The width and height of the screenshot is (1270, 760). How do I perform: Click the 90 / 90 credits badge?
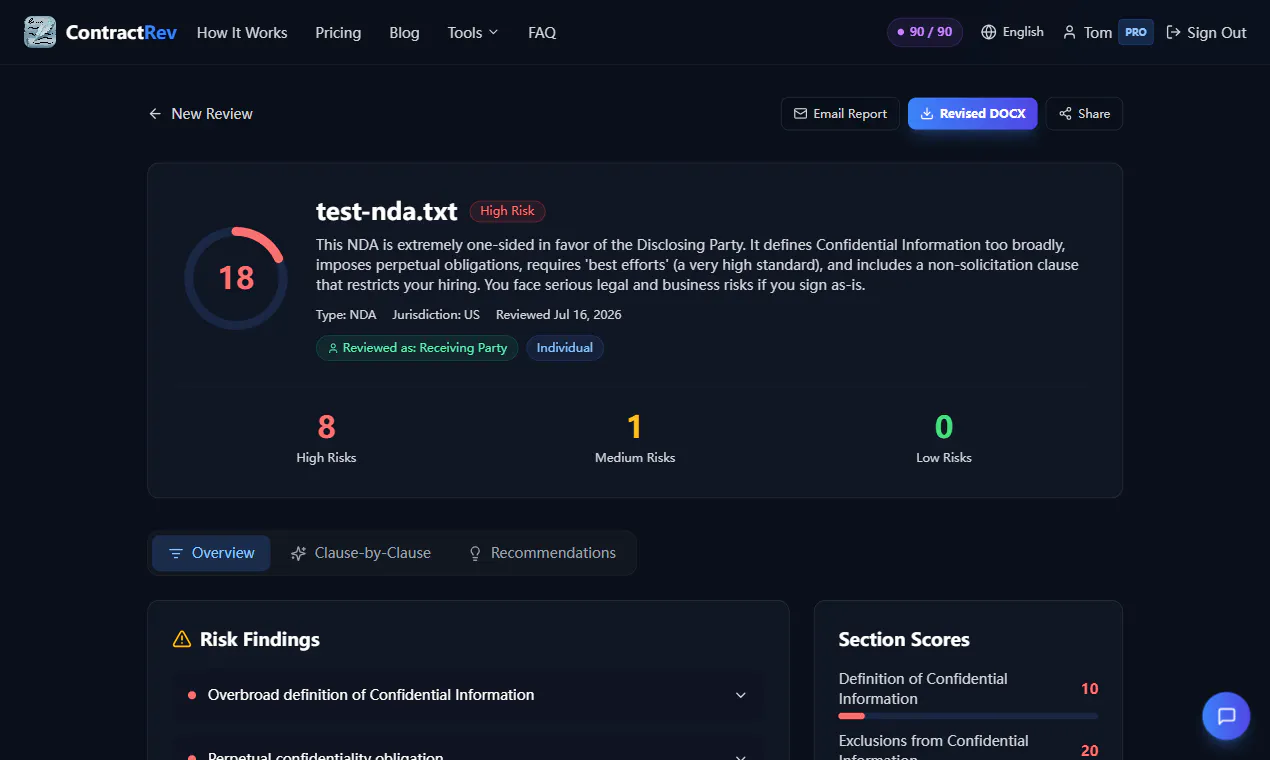[x=925, y=32]
